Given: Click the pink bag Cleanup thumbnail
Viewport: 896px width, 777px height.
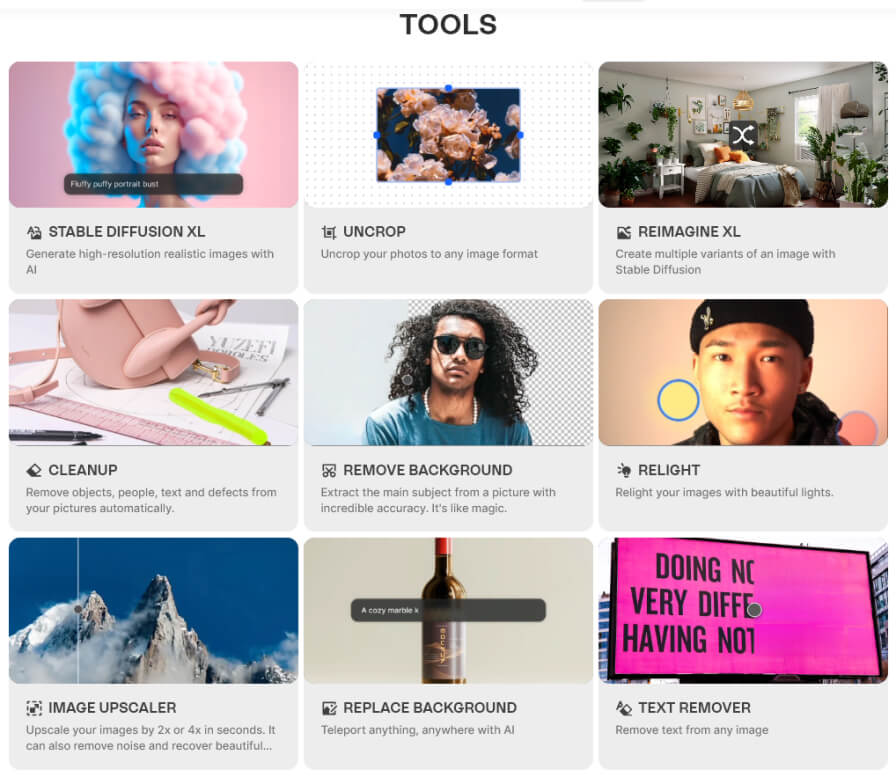Looking at the screenshot, I should tap(154, 373).
